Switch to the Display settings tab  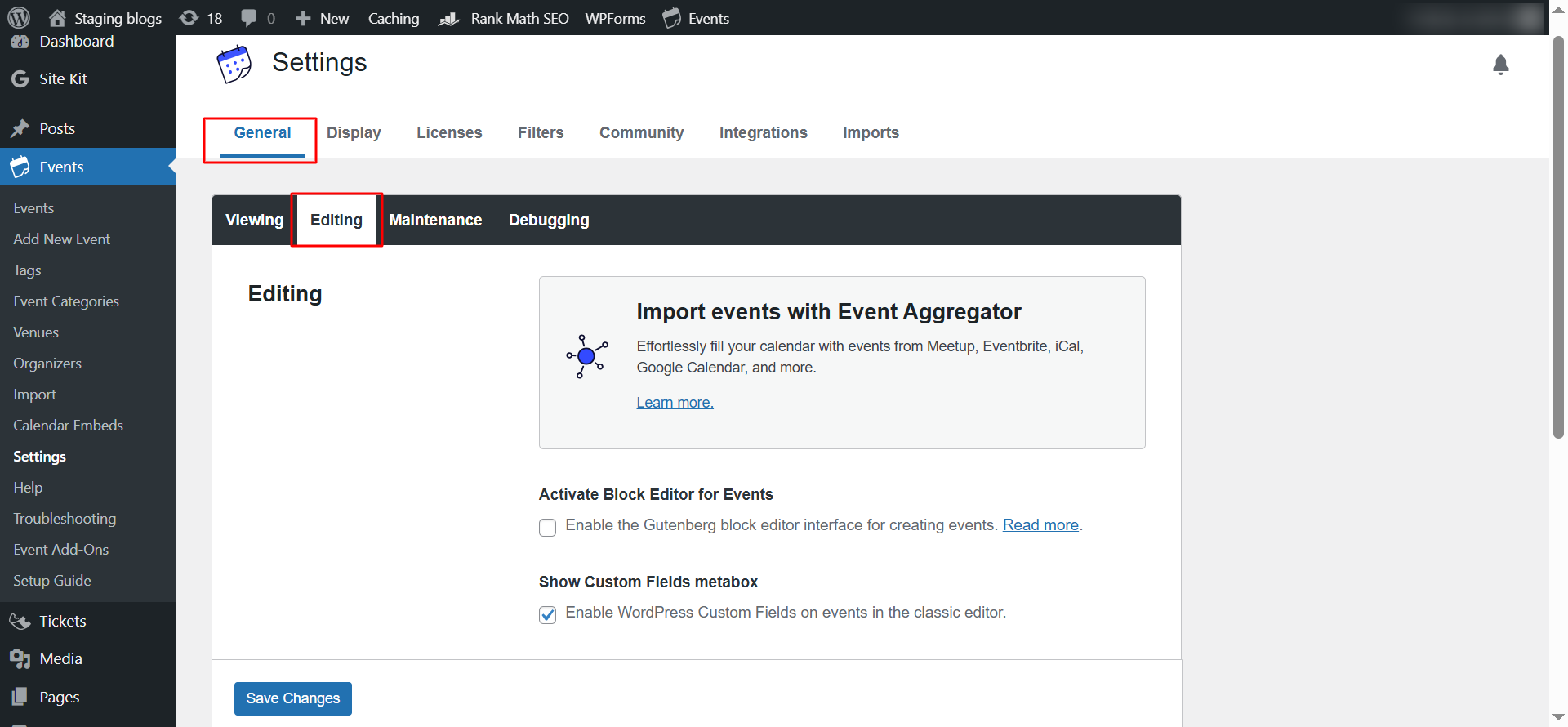(x=354, y=132)
